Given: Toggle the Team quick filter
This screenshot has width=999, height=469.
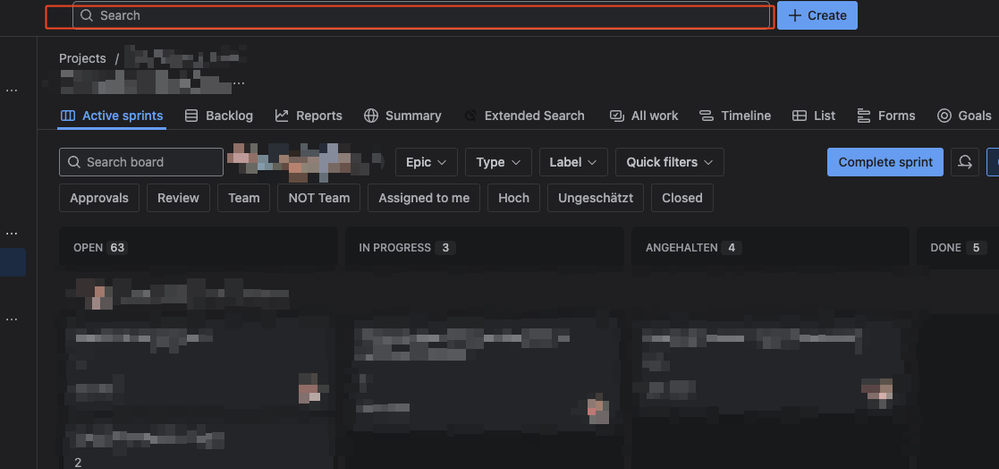Looking at the screenshot, I should pos(243,198).
